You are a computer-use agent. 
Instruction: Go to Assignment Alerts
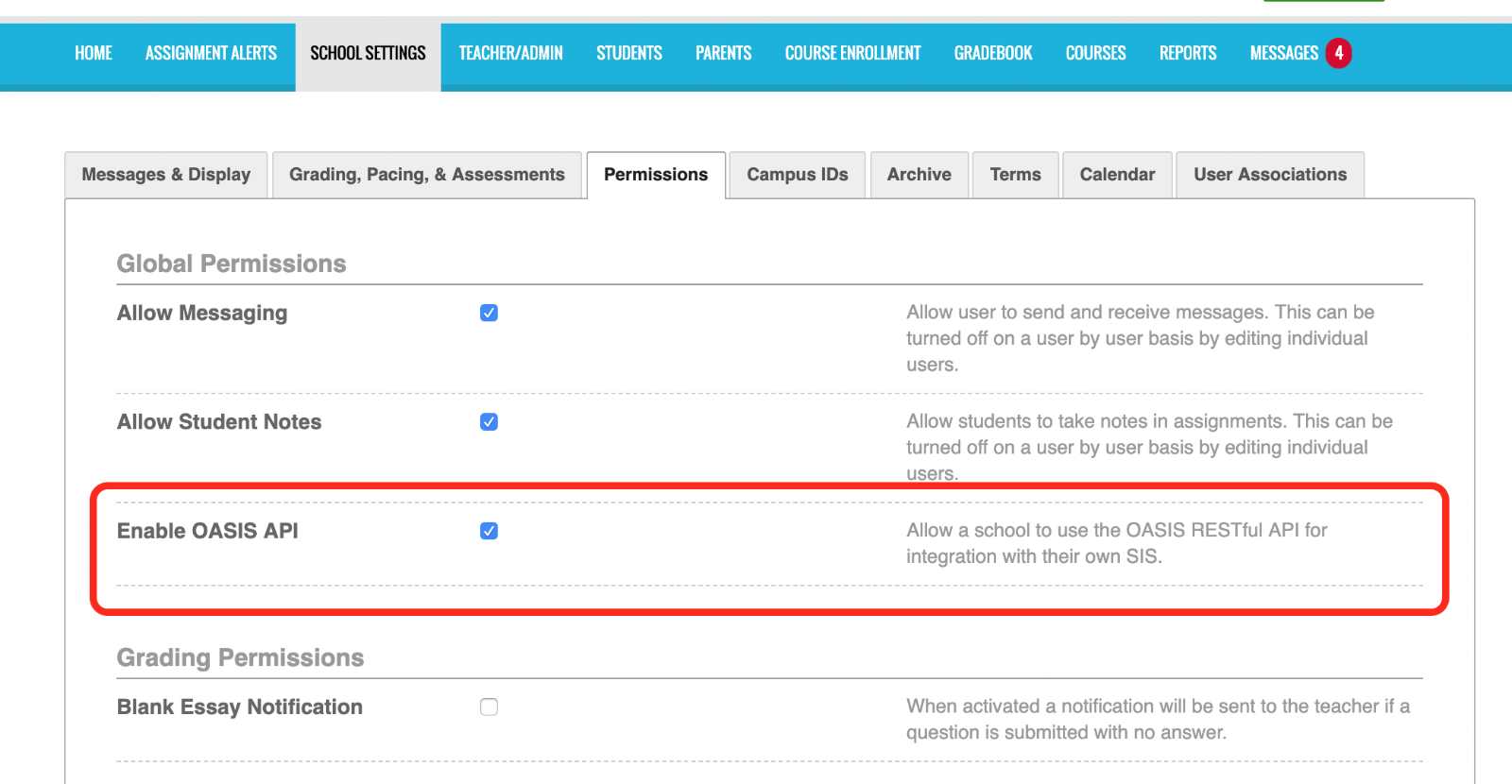point(211,53)
